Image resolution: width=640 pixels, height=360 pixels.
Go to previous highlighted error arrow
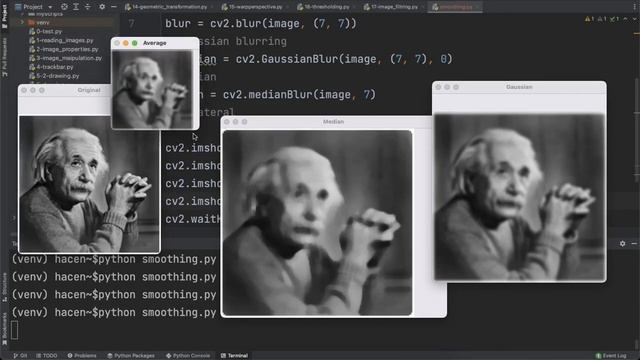[x=625, y=19]
